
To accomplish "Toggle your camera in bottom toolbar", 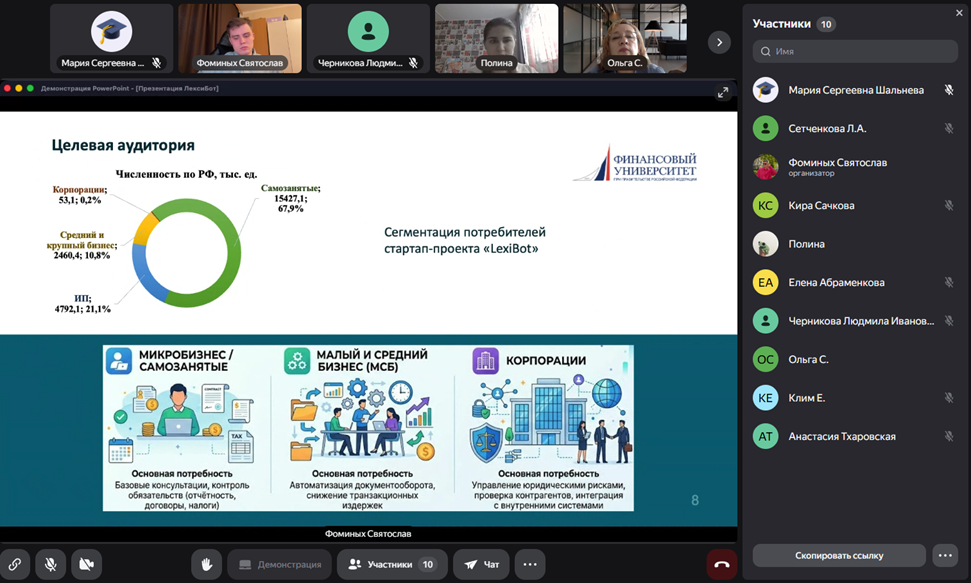I will click(85, 564).
